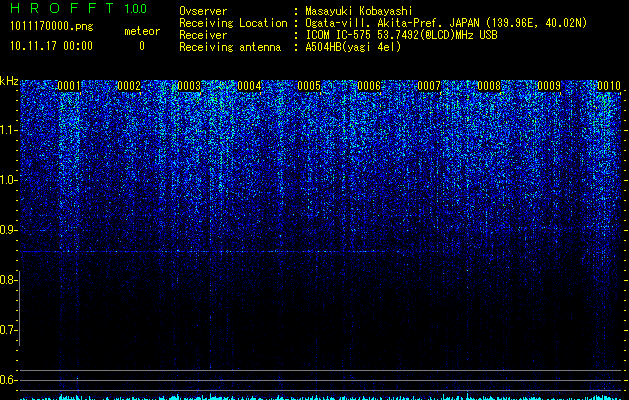
Task: Click the 0001 minute marker
Action: pos(69,86)
